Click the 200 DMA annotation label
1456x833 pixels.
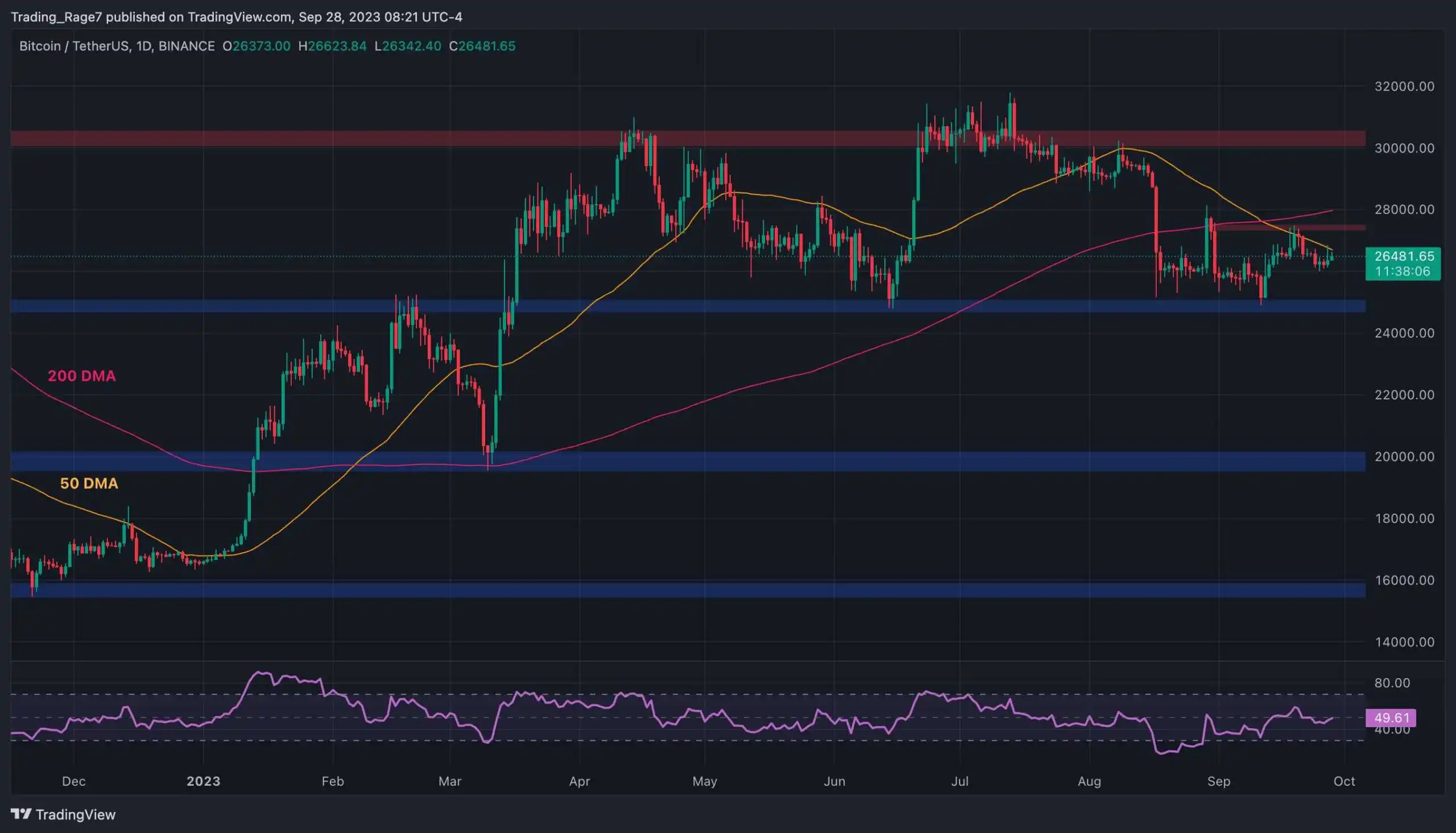82,376
